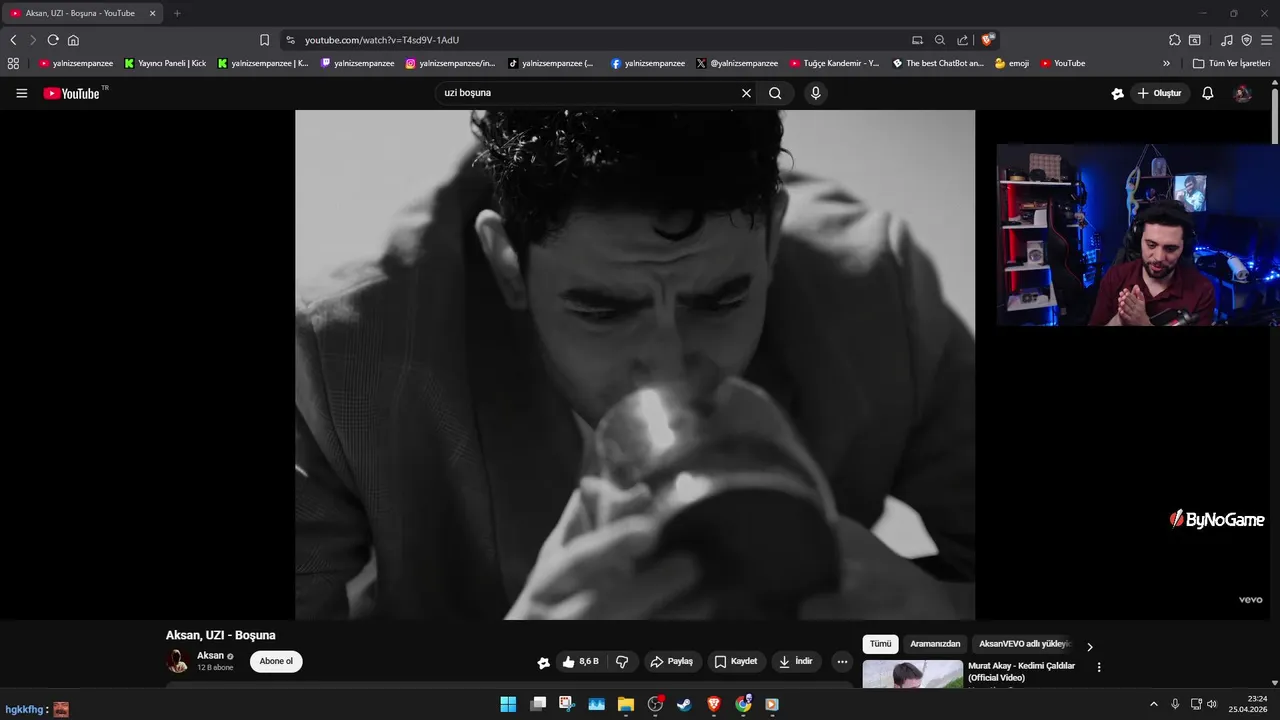Click the share icon in address bar
The width and height of the screenshot is (1280, 720).
pyautogui.click(x=962, y=40)
